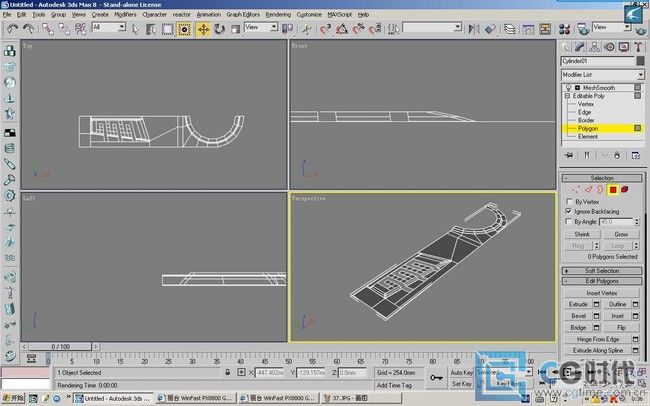Open the render type View dropdown
Screen dimensions: 650x406
611,27
